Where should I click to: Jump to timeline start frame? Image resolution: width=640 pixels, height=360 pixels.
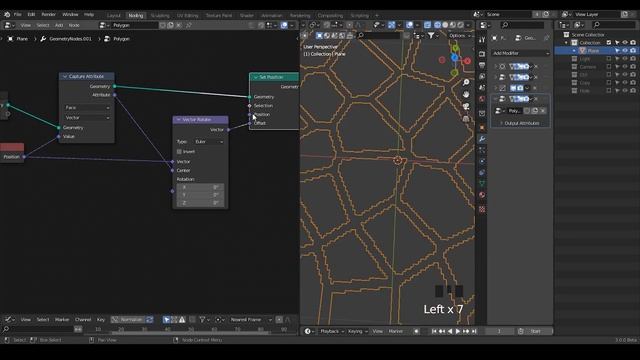(x=434, y=331)
